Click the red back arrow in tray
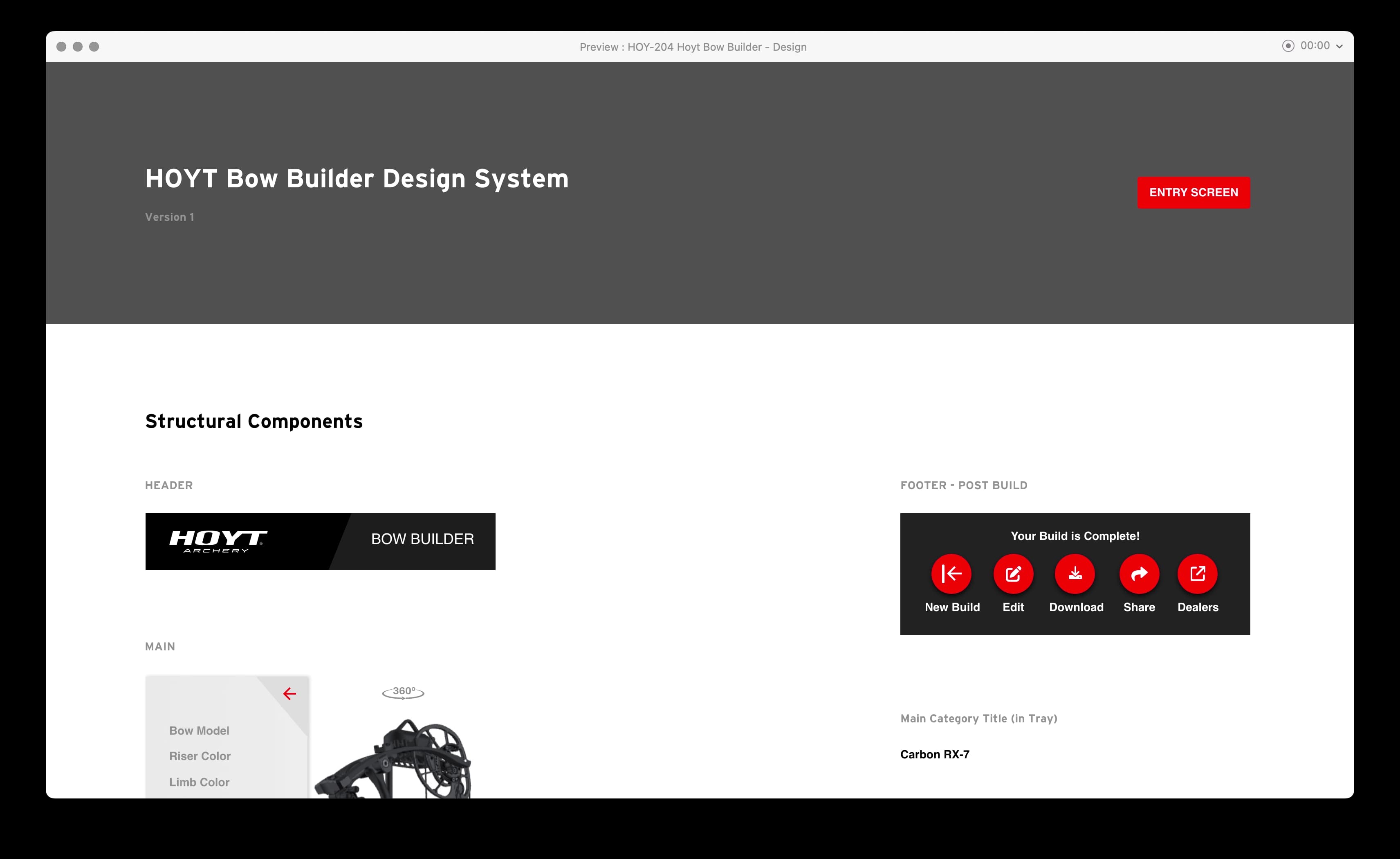The image size is (1400, 859). (290, 694)
